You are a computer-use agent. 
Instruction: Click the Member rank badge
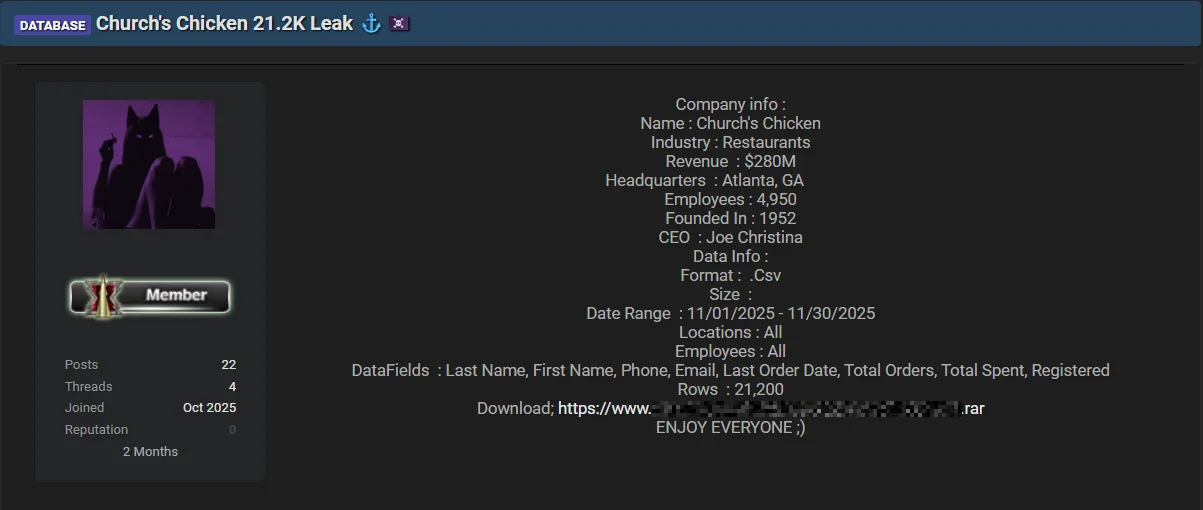pos(150,297)
